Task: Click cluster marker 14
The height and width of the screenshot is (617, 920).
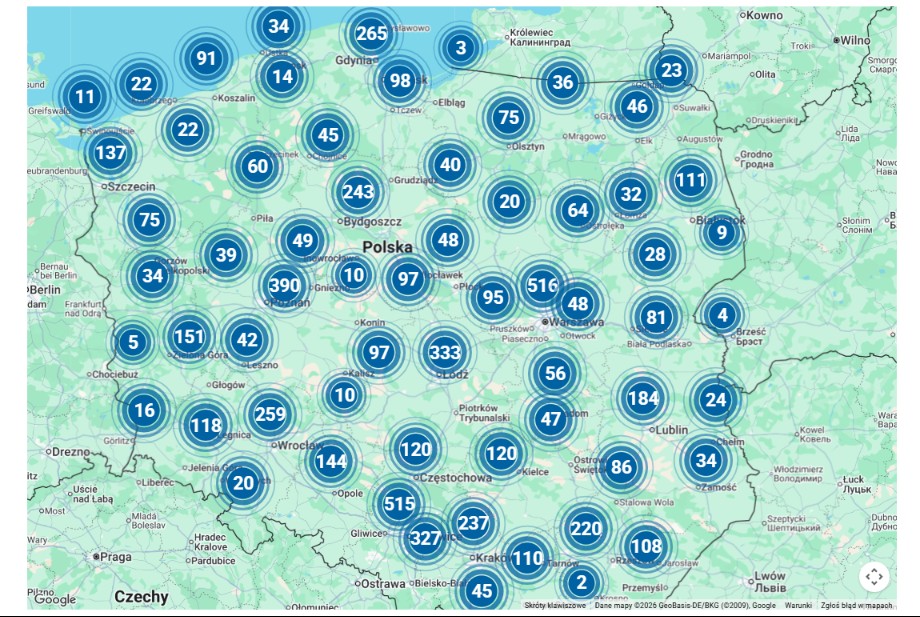Action: (282, 76)
